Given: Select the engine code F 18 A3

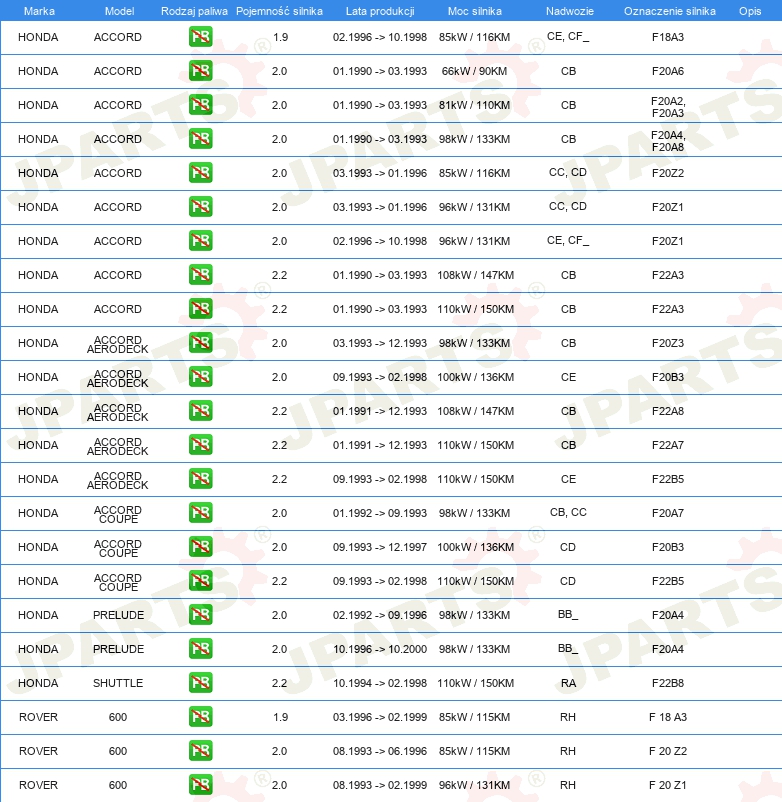Looking at the screenshot, I should [x=668, y=717].
